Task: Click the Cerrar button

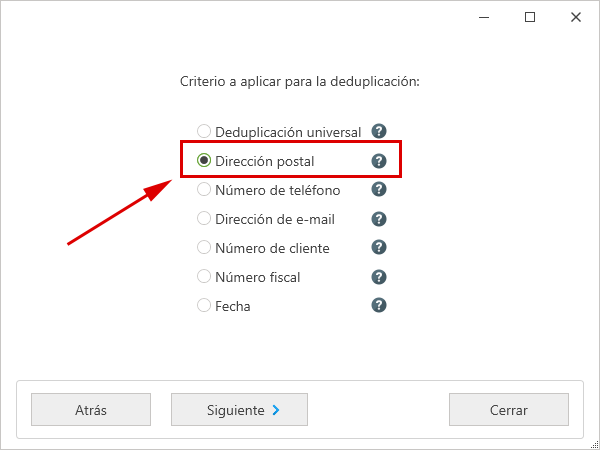Action: [509, 410]
